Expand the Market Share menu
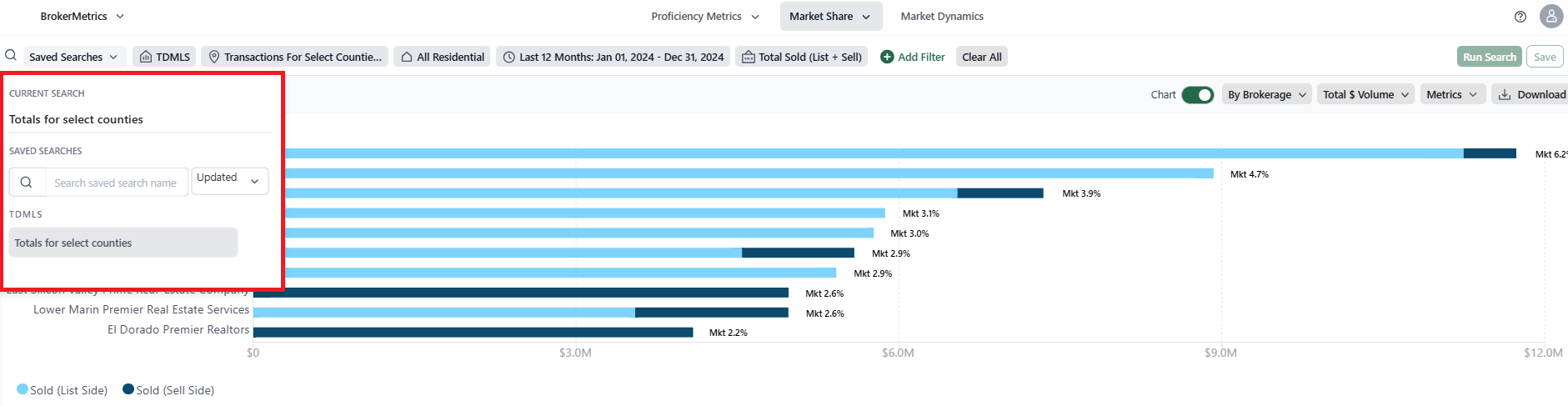Image resolution: width=1568 pixels, height=406 pixels. (x=830, y=17)
